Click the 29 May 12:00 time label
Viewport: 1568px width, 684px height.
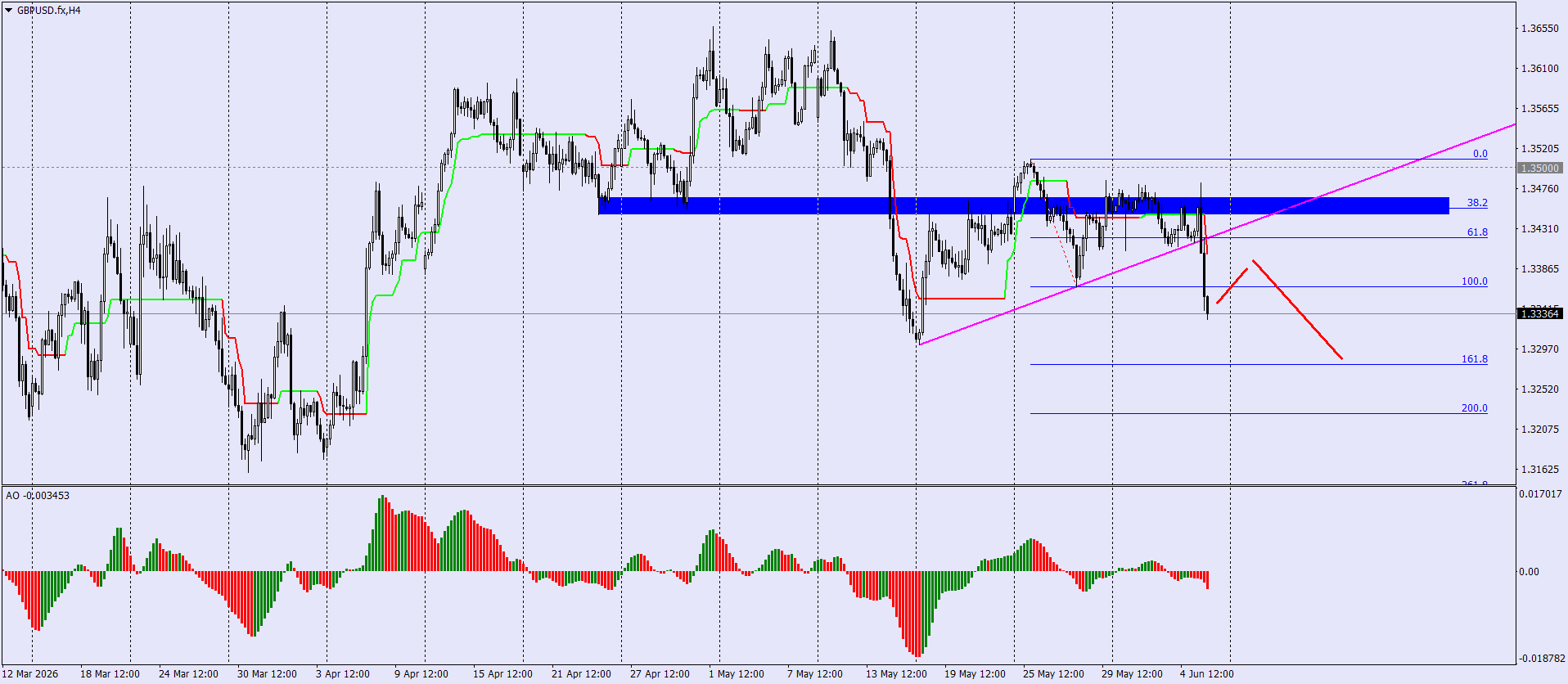[x=1132, y=674]
